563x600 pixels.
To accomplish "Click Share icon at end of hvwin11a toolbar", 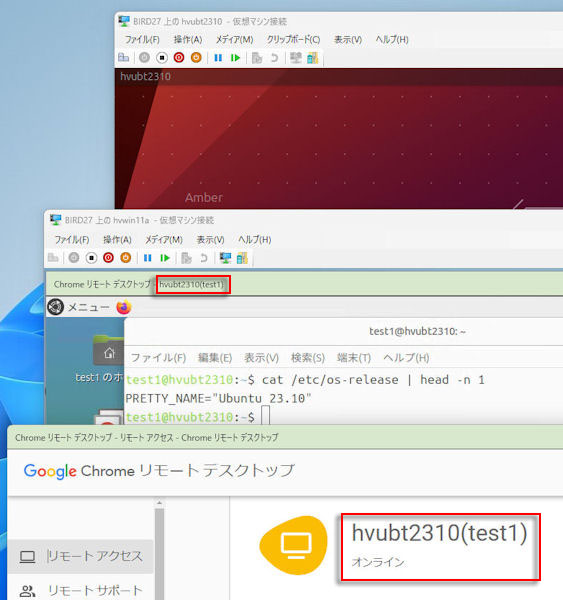I will pyautogui.click(x=242, y=258).
